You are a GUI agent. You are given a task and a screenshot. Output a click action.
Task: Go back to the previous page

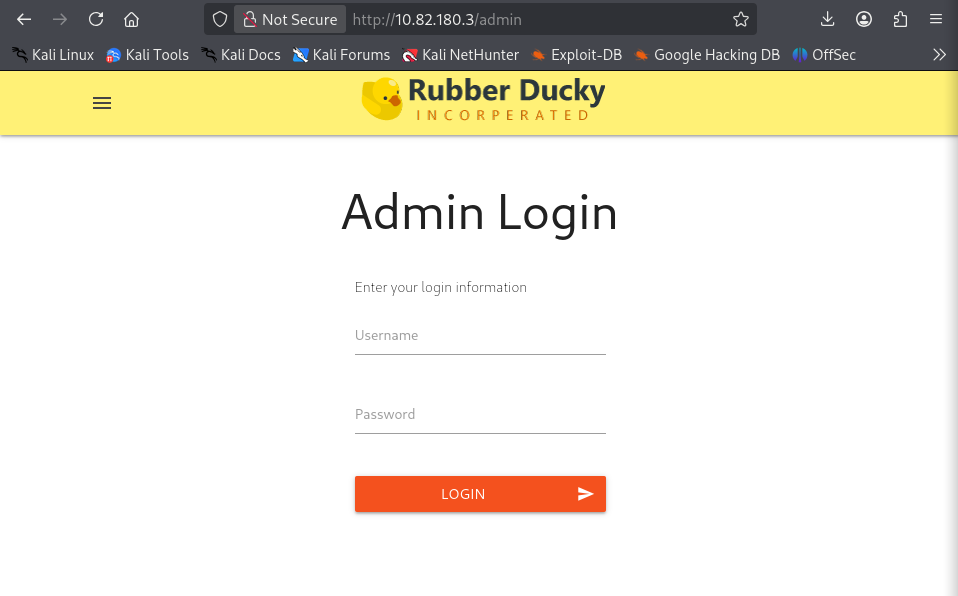point(24,20)
